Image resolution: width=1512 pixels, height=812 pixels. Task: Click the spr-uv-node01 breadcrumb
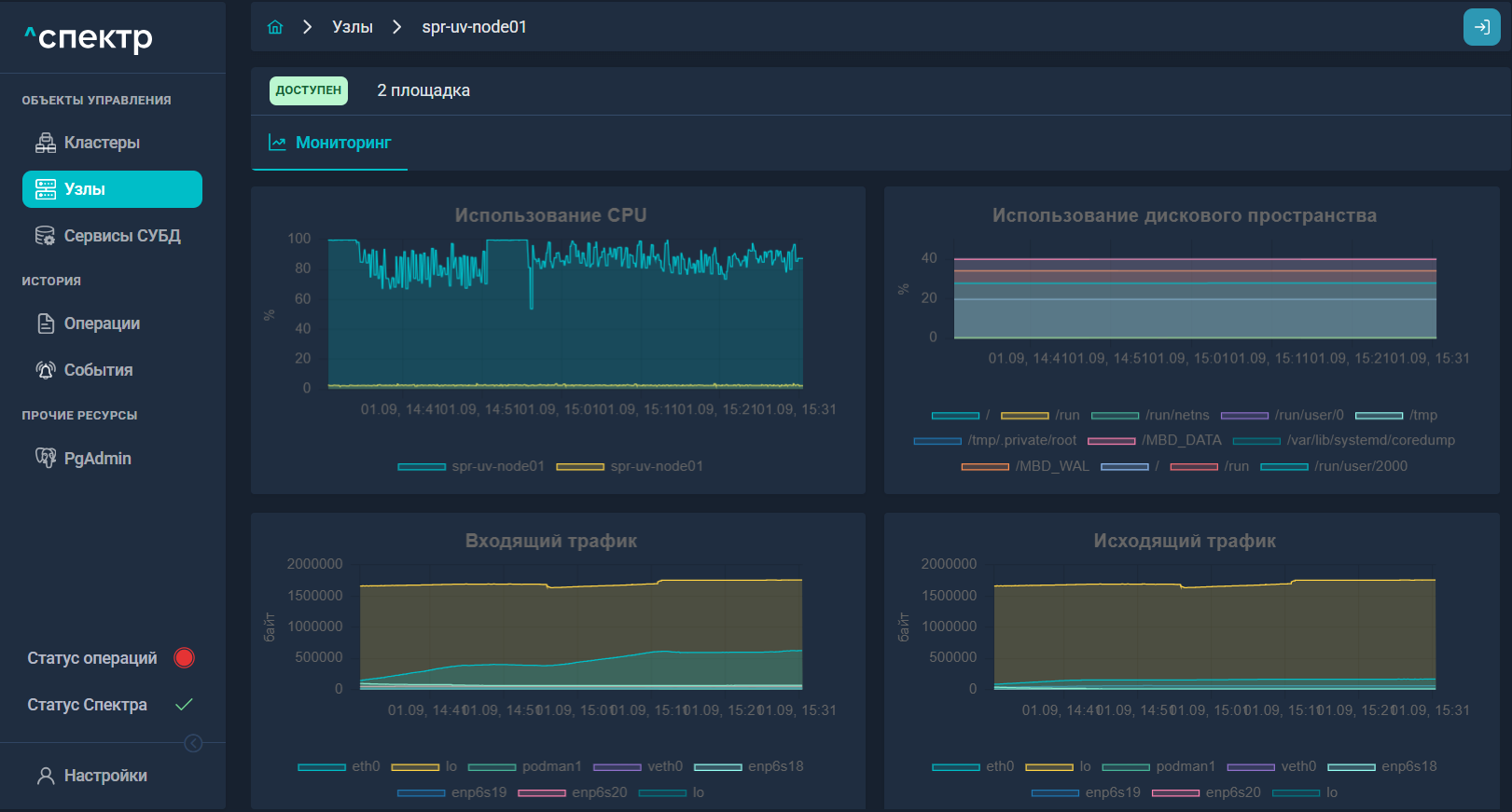click(474, 27)
